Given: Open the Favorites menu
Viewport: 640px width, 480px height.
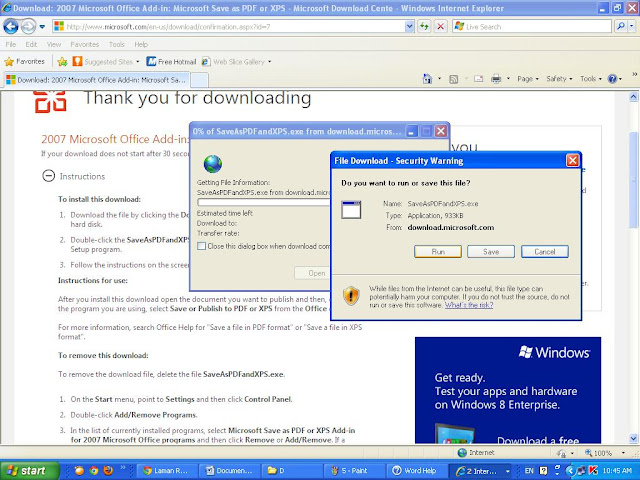Looking at the screenshot, I should pos(84,44).
